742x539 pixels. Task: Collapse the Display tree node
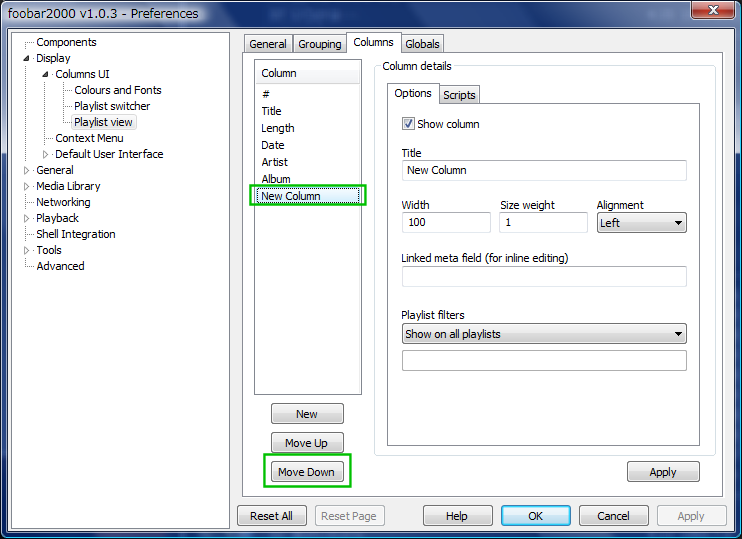pyautogui.click(x=26, y=58)
